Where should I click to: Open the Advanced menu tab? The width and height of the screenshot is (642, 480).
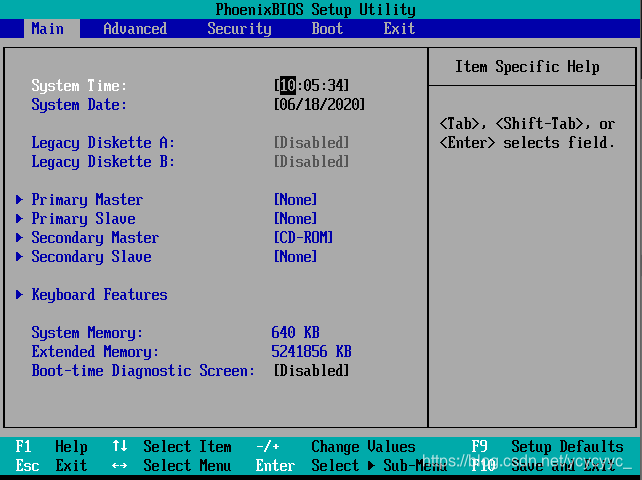point(135,29)
